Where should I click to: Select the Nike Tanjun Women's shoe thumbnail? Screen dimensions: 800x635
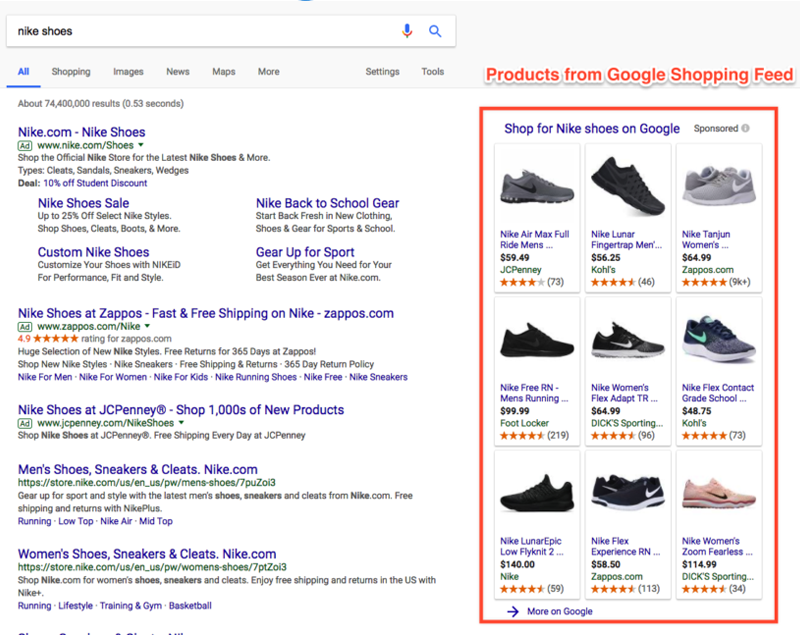click(718, 185)
